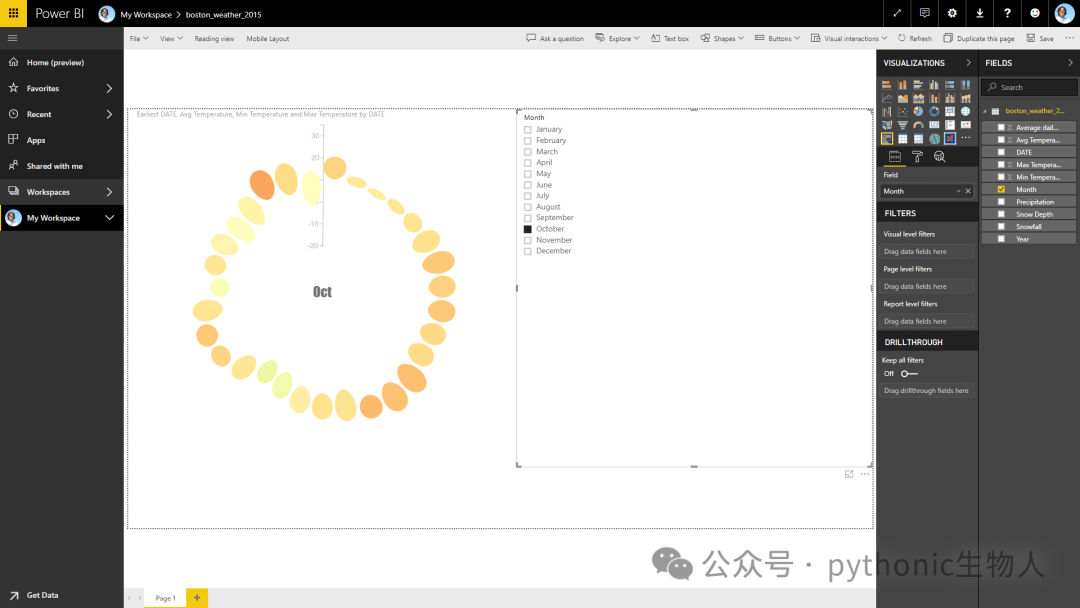Click the Fields pane Search box

point(1030,87)
